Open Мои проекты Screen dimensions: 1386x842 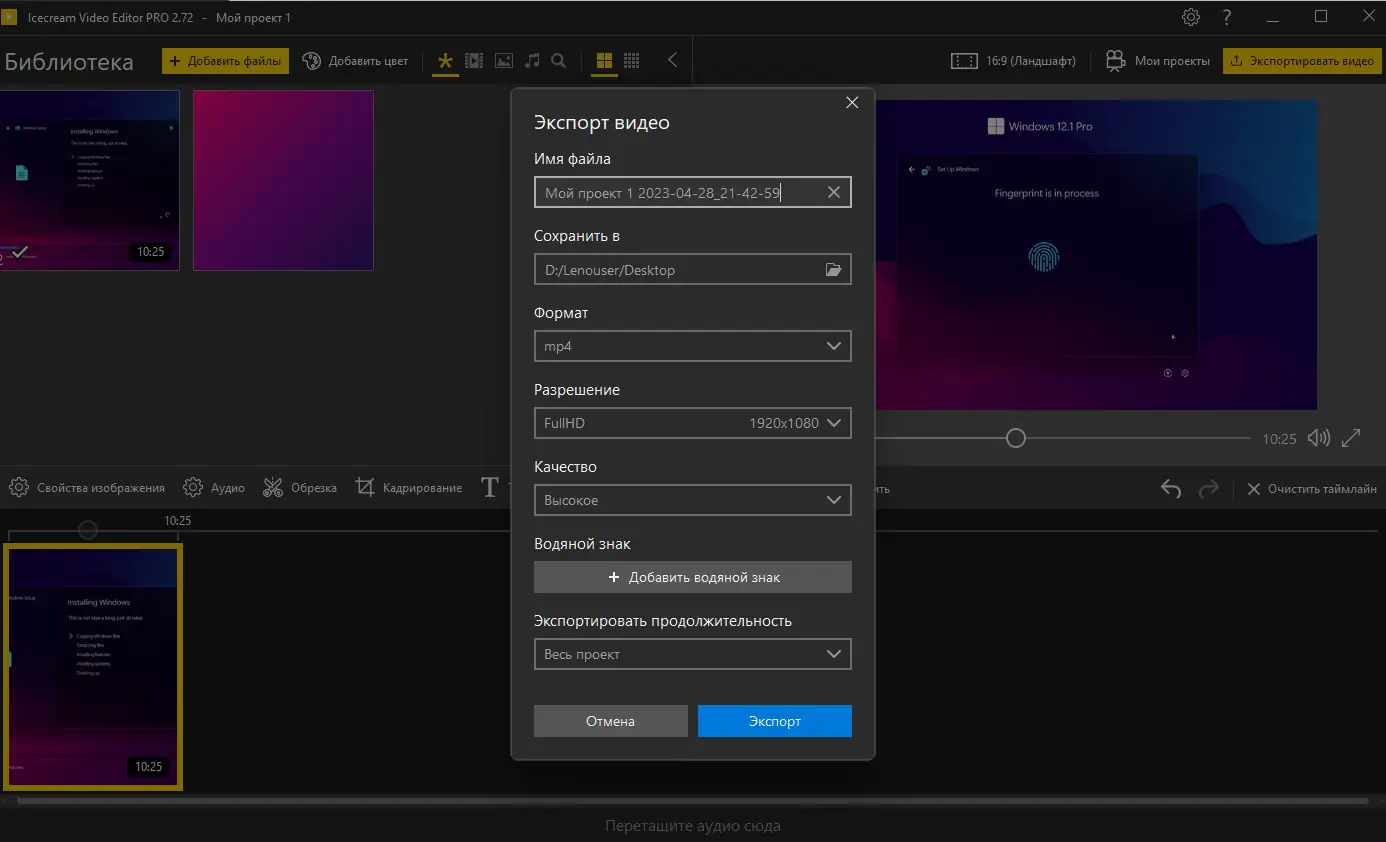click(x=1158, y=61)
